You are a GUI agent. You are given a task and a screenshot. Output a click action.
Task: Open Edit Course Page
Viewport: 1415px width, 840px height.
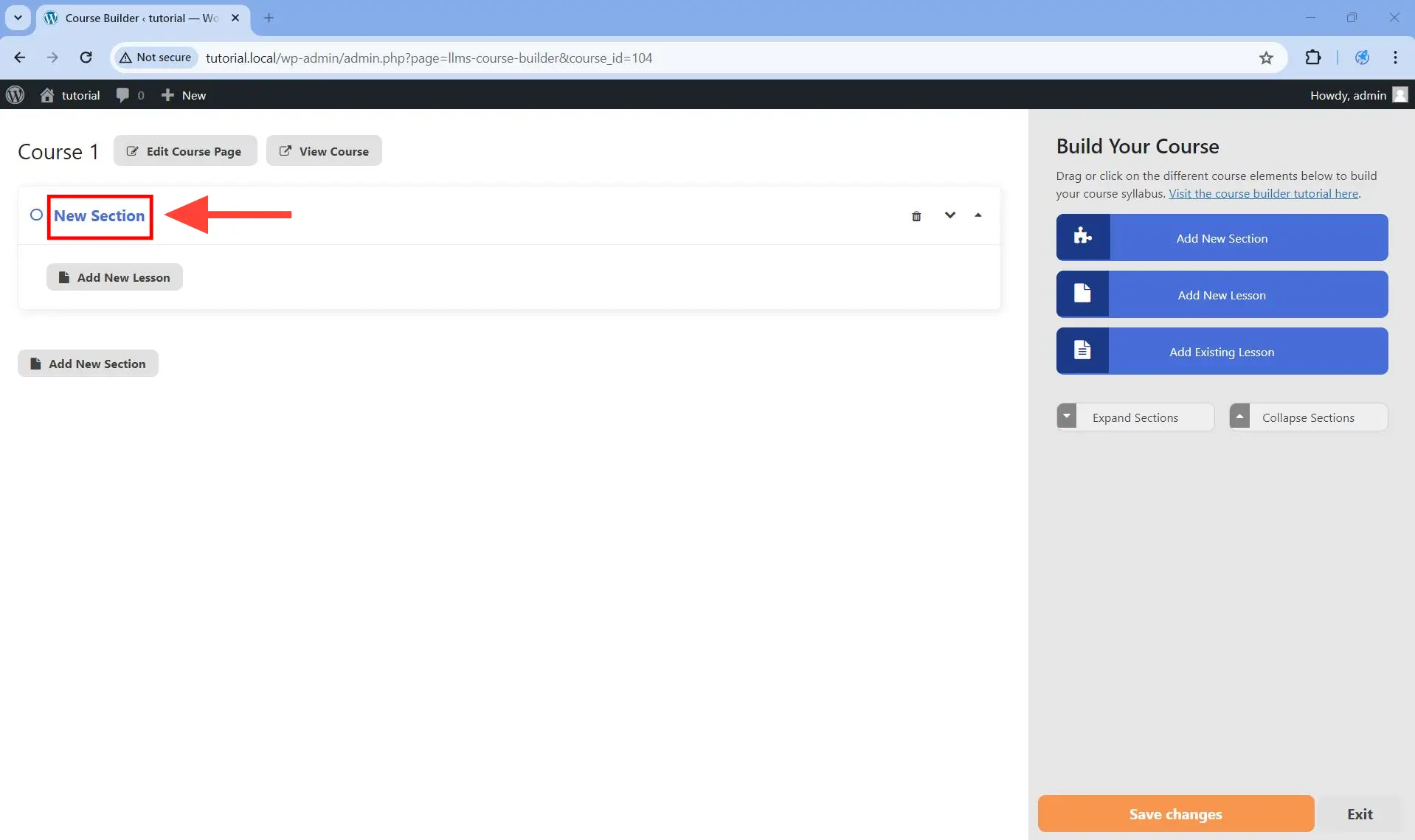pos(185,151)
